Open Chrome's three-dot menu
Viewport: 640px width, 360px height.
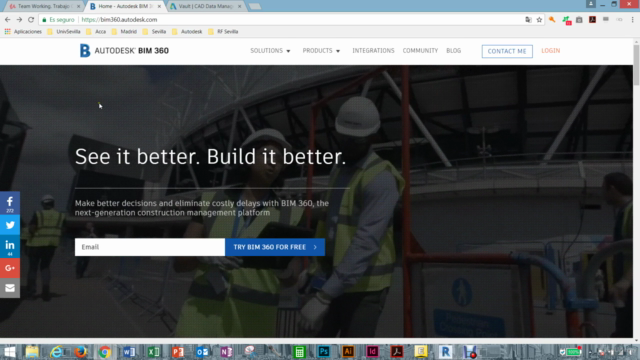[633, 20]
